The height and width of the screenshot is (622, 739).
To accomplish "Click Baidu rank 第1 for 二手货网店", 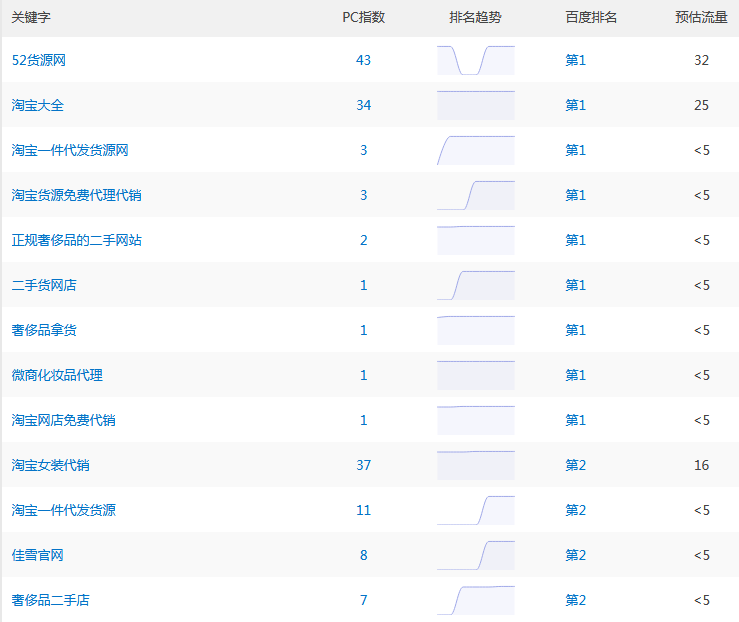I will 575,285.
